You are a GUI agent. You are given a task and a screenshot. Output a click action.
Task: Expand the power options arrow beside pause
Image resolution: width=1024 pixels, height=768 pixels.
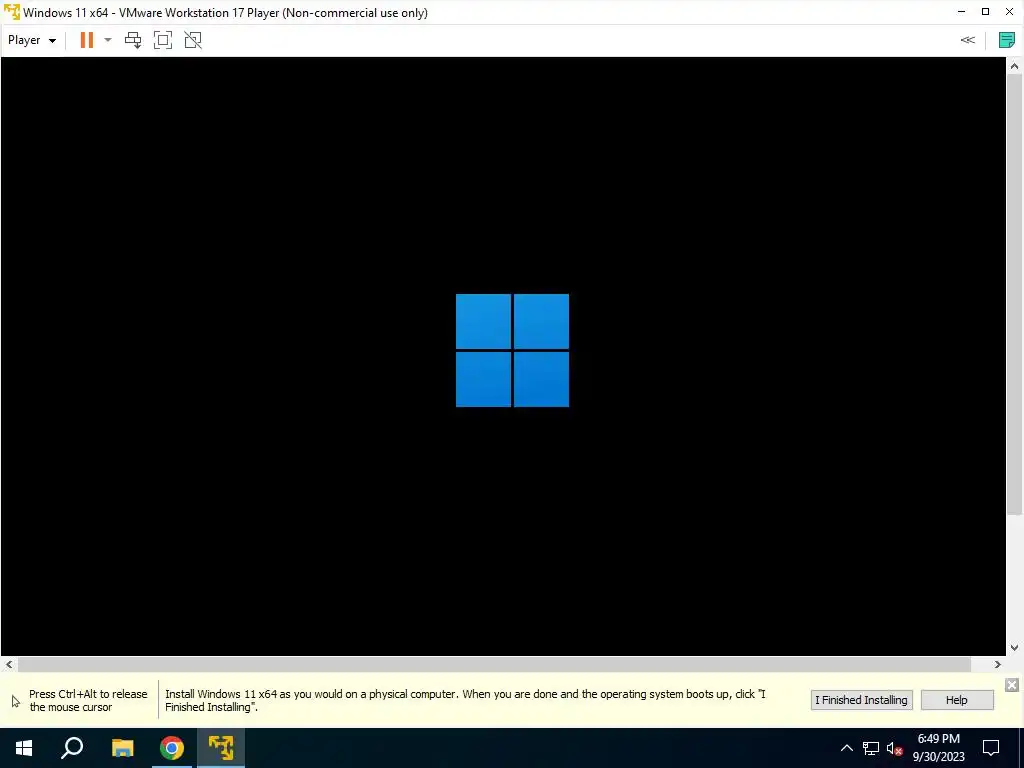pyautogui.click(x=108, y=40)
